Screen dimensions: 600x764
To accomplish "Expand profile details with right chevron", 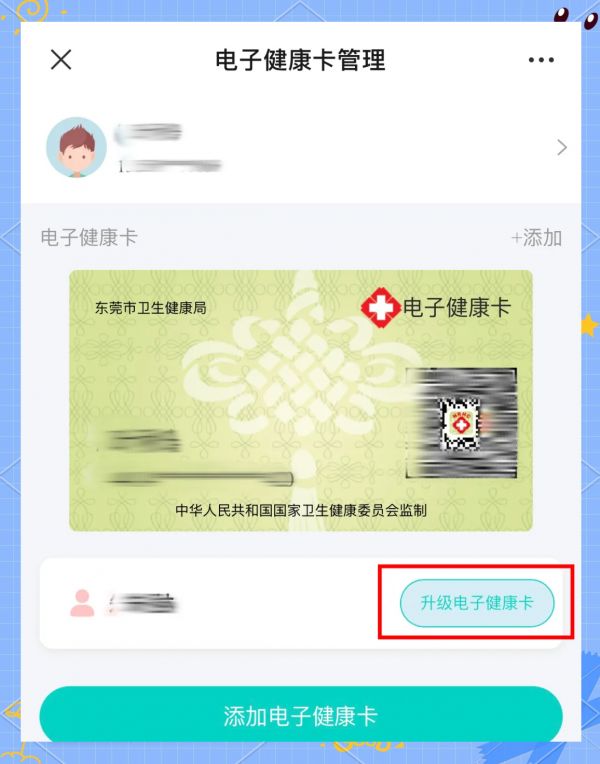I will [x=562, y=147].
